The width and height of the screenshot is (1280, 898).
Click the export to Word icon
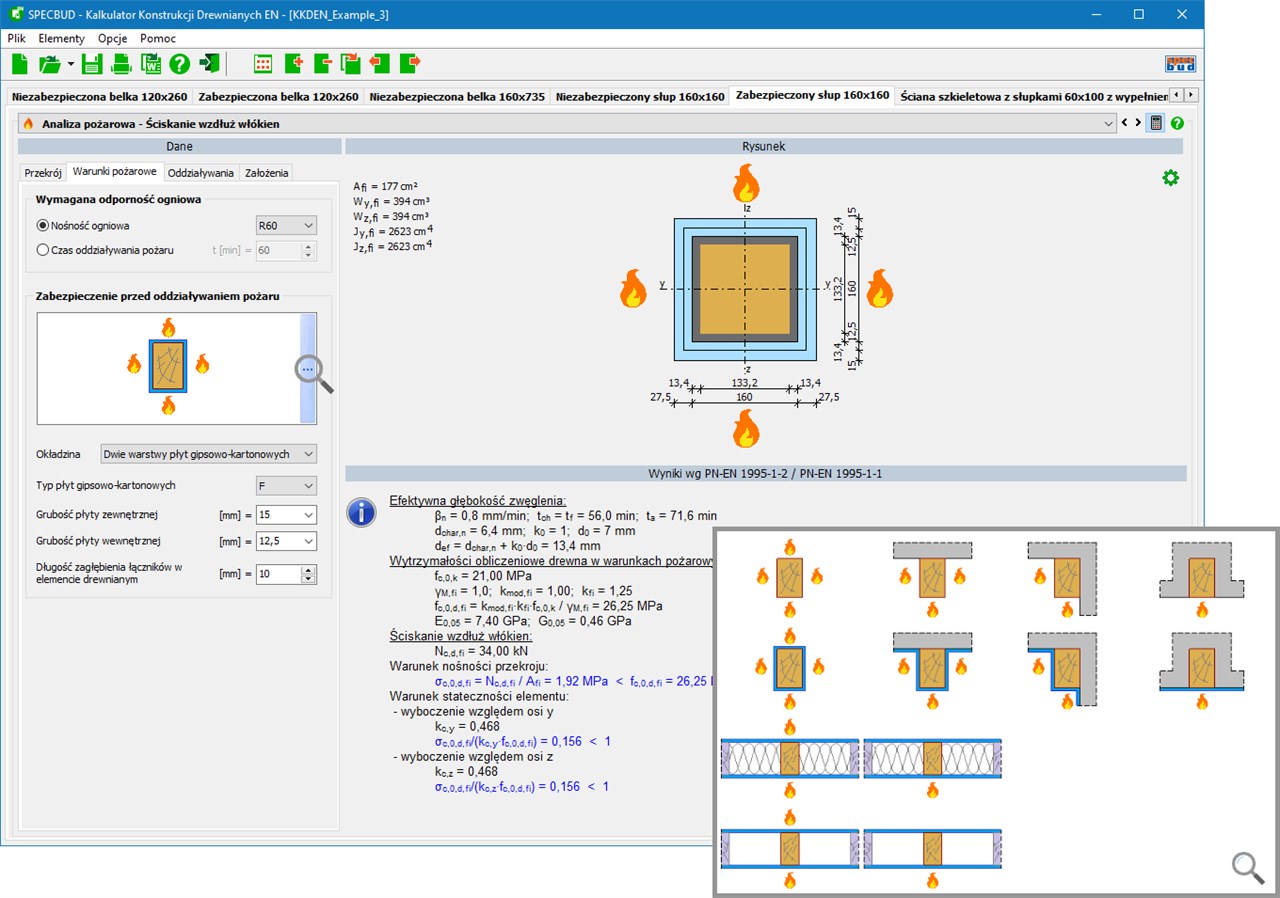point(150,64)
